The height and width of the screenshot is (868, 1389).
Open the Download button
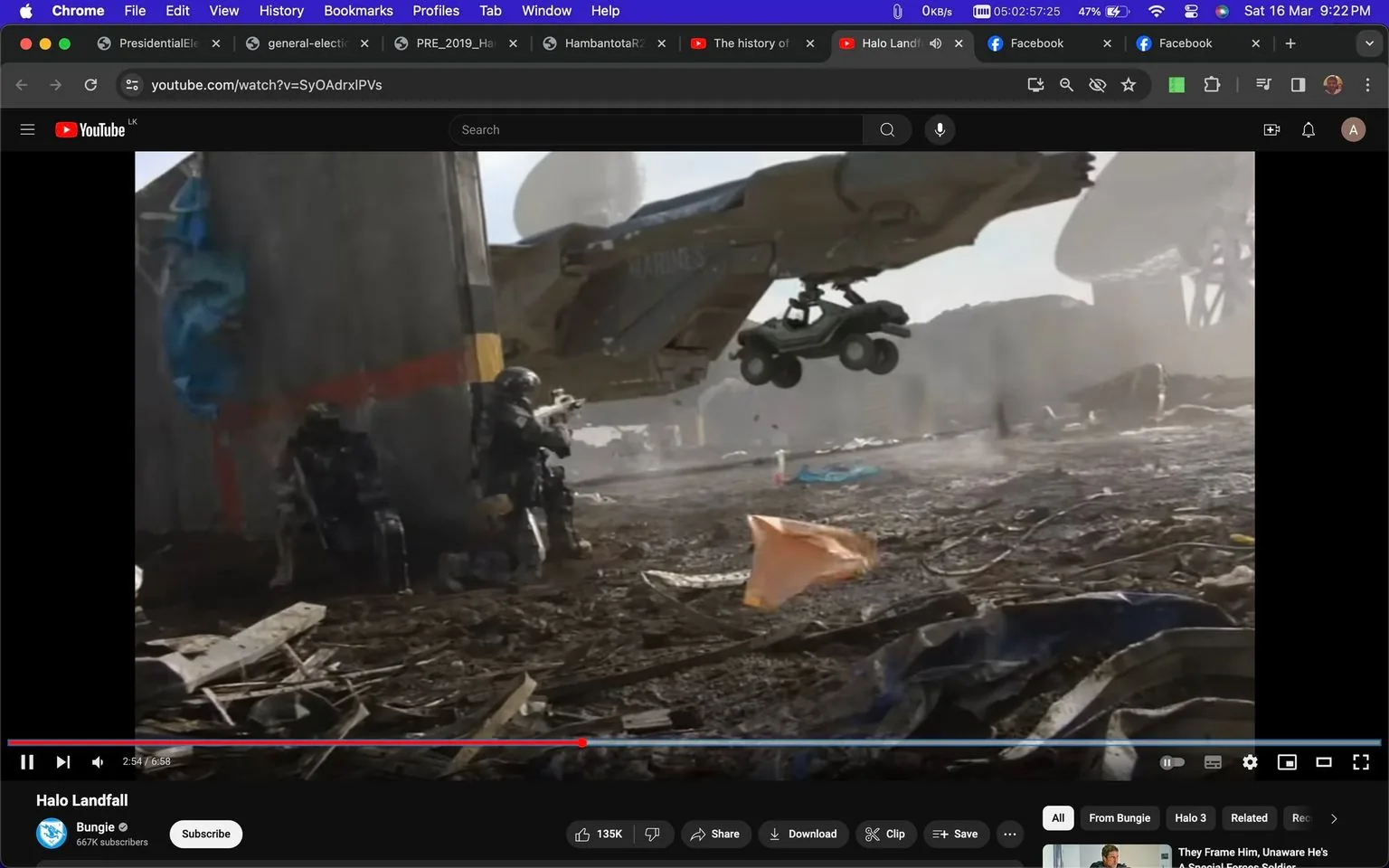pyautogui.click(x=803, y=834)
